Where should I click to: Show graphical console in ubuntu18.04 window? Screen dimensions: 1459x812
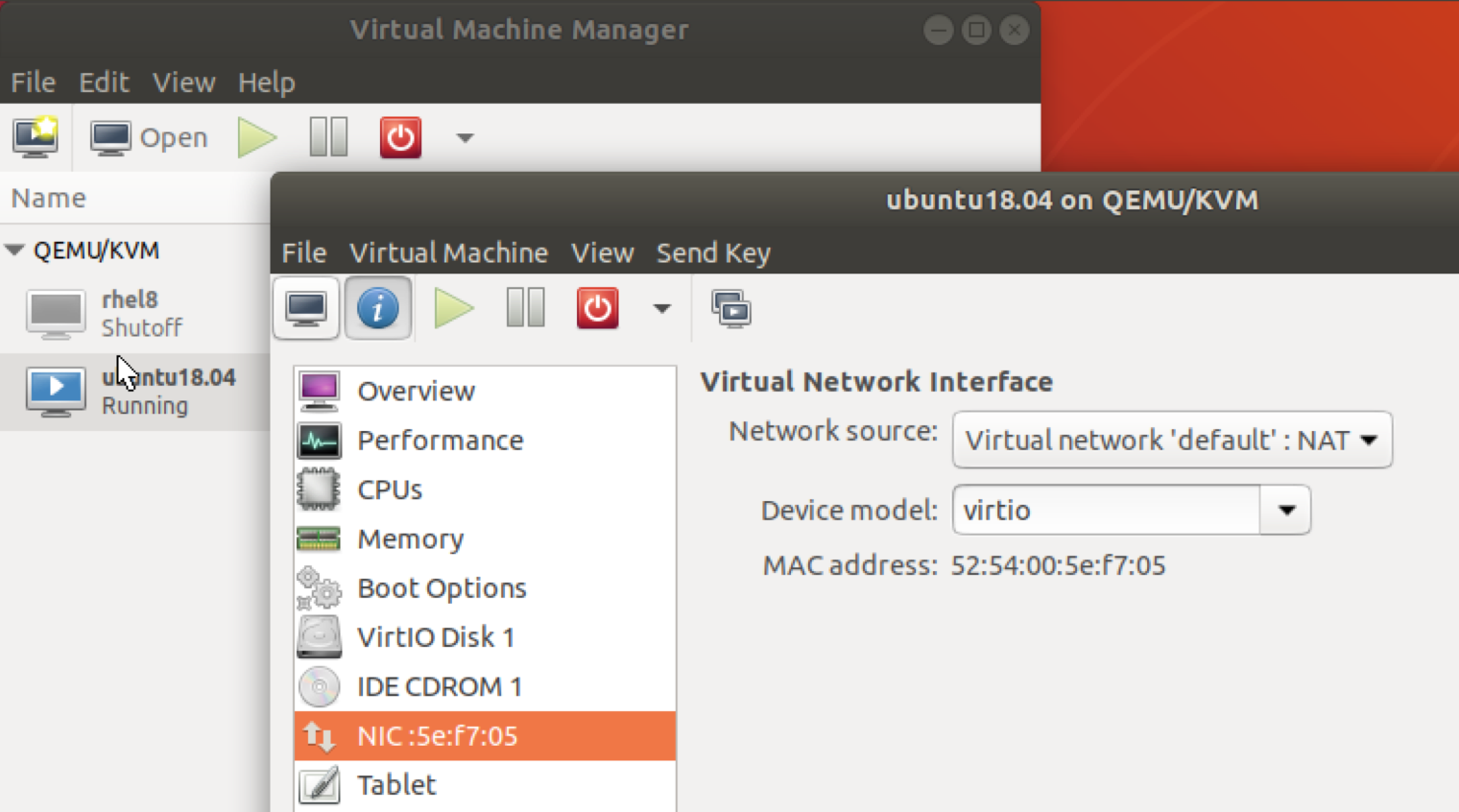(306, 308)
